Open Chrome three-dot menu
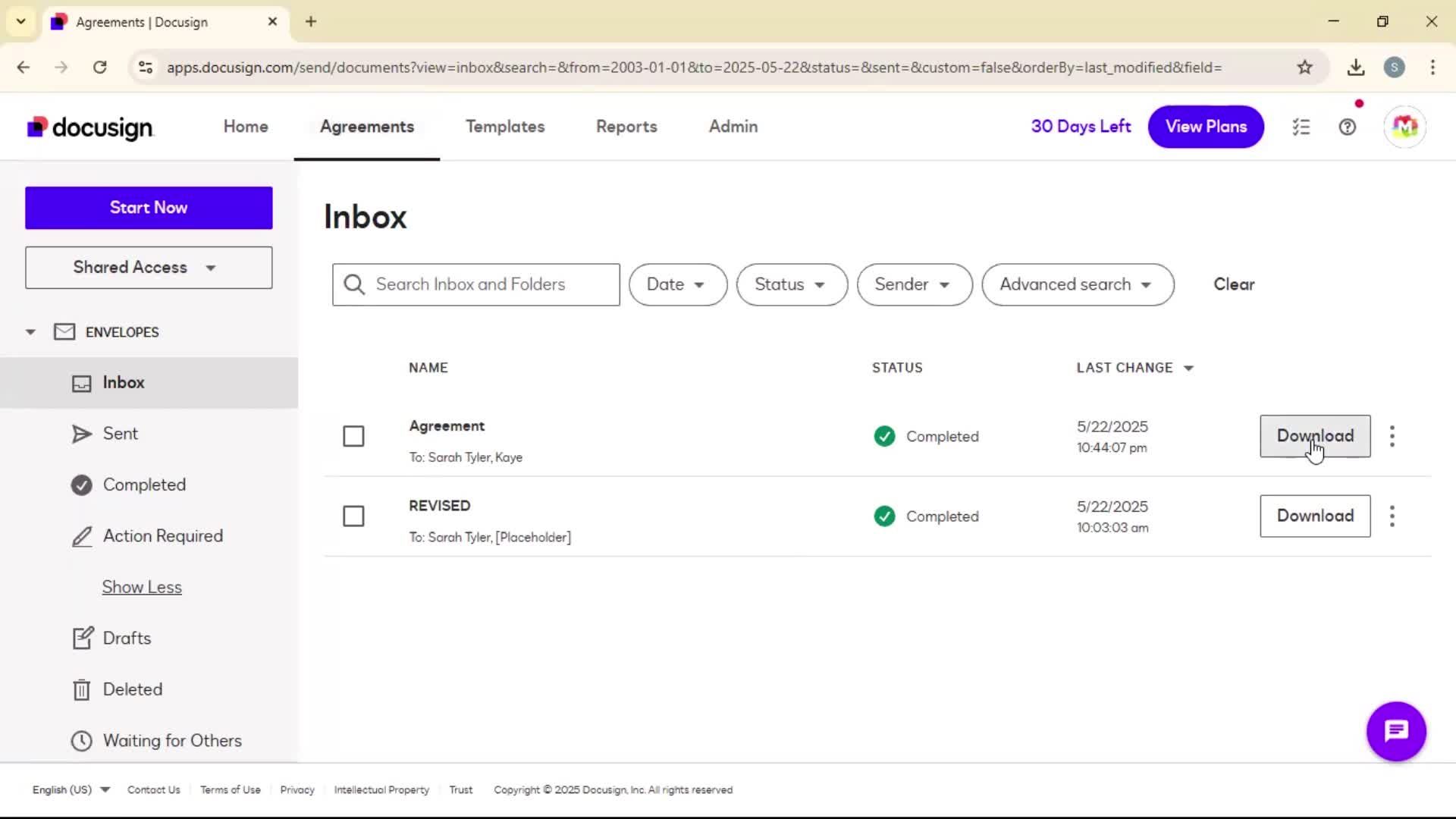1456x819 pixels. (x=1432, y=67)
